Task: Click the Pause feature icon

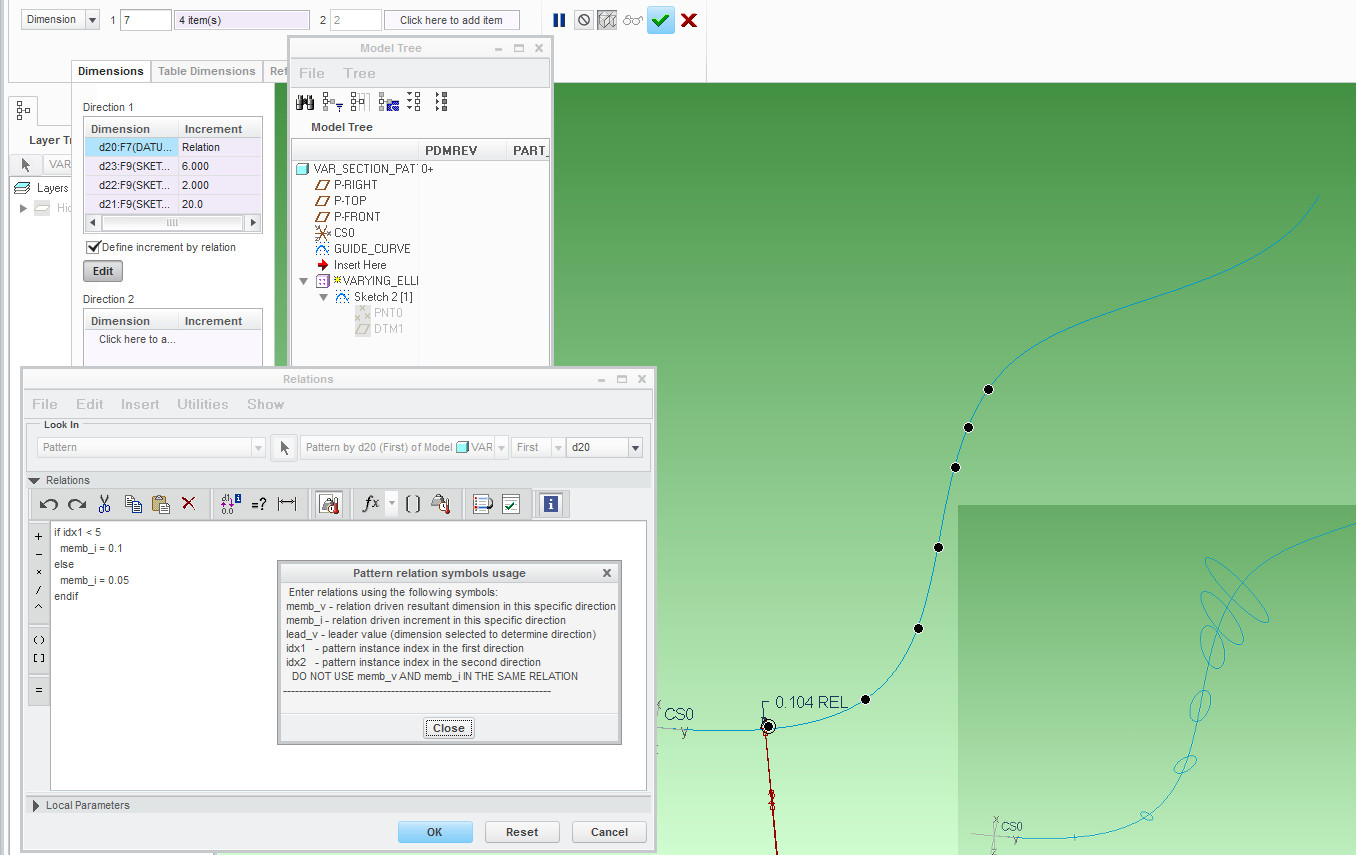Action: click(559, 20)
